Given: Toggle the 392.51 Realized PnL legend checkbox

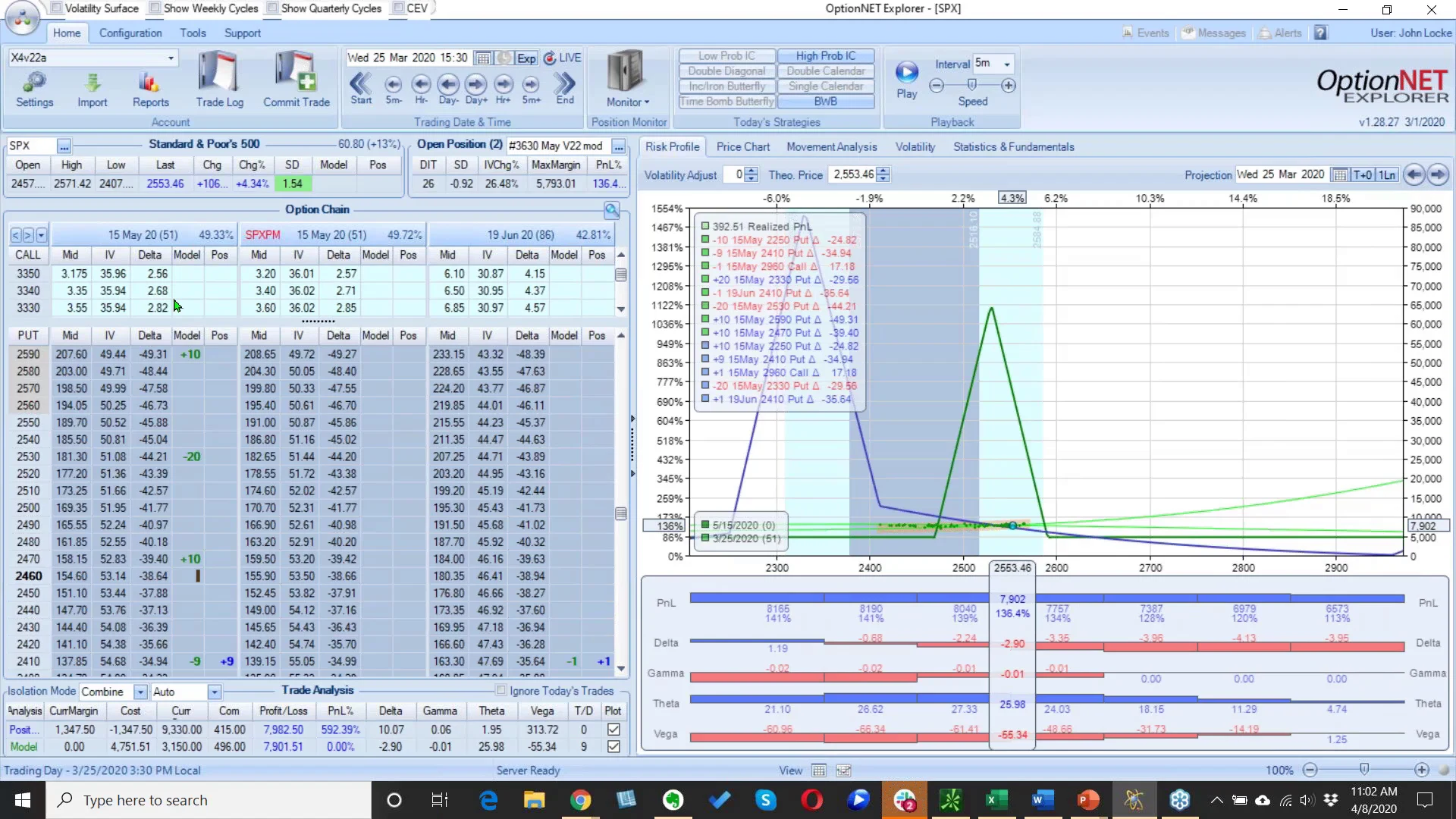Looking at the screenshot, I should (x=705, y=226).
